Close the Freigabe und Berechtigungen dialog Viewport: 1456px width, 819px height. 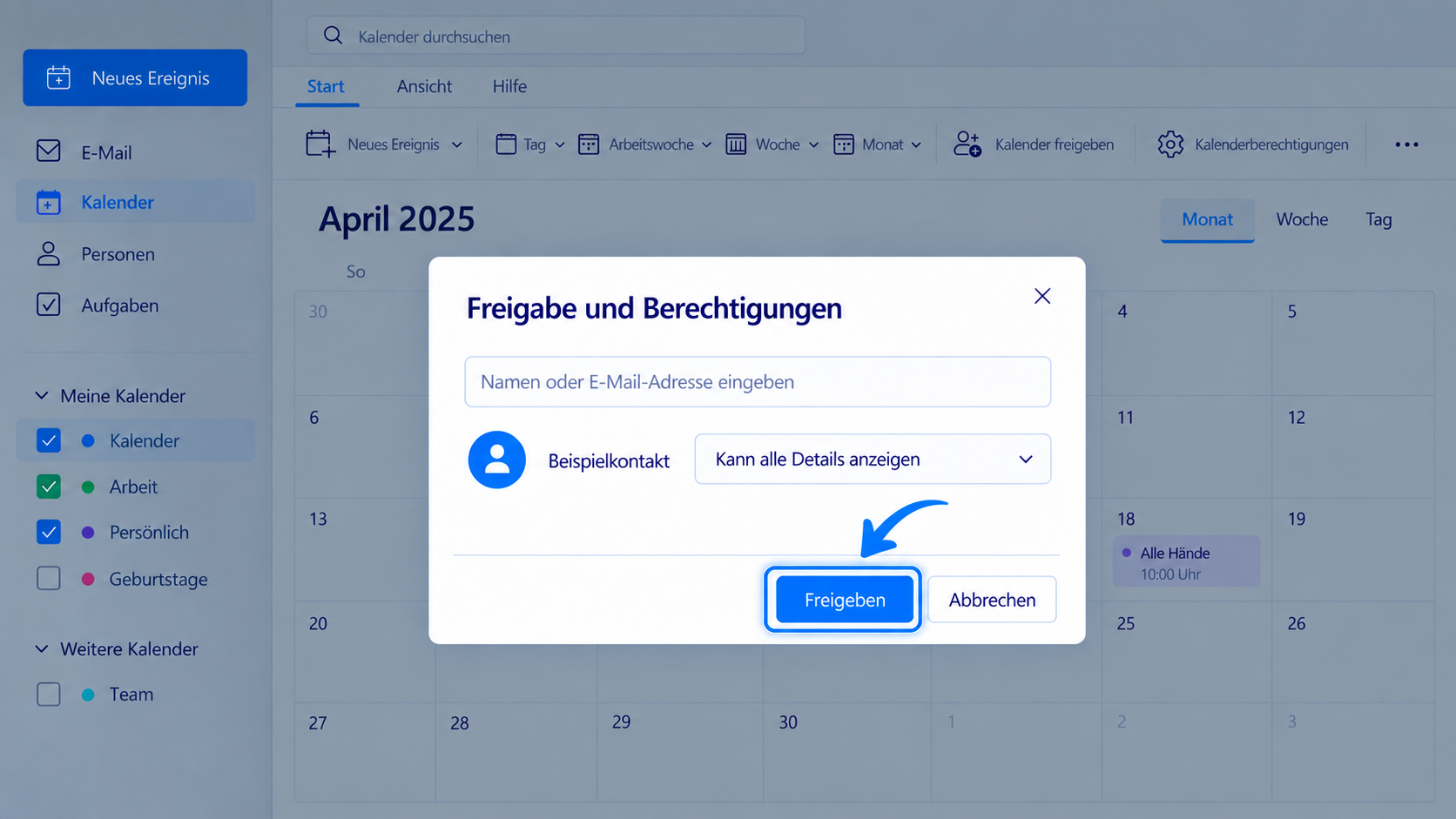tap(1042, 296)
